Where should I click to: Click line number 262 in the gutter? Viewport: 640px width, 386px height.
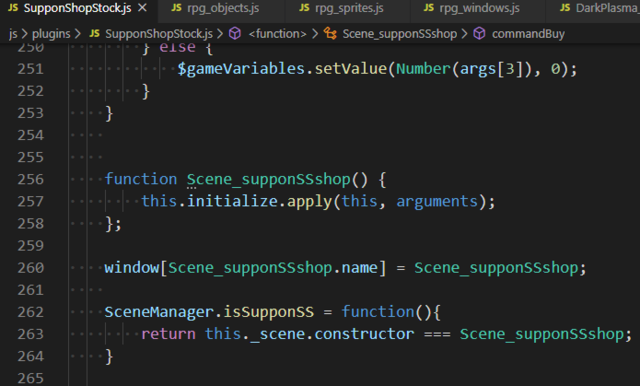click(x=30, y=312)
